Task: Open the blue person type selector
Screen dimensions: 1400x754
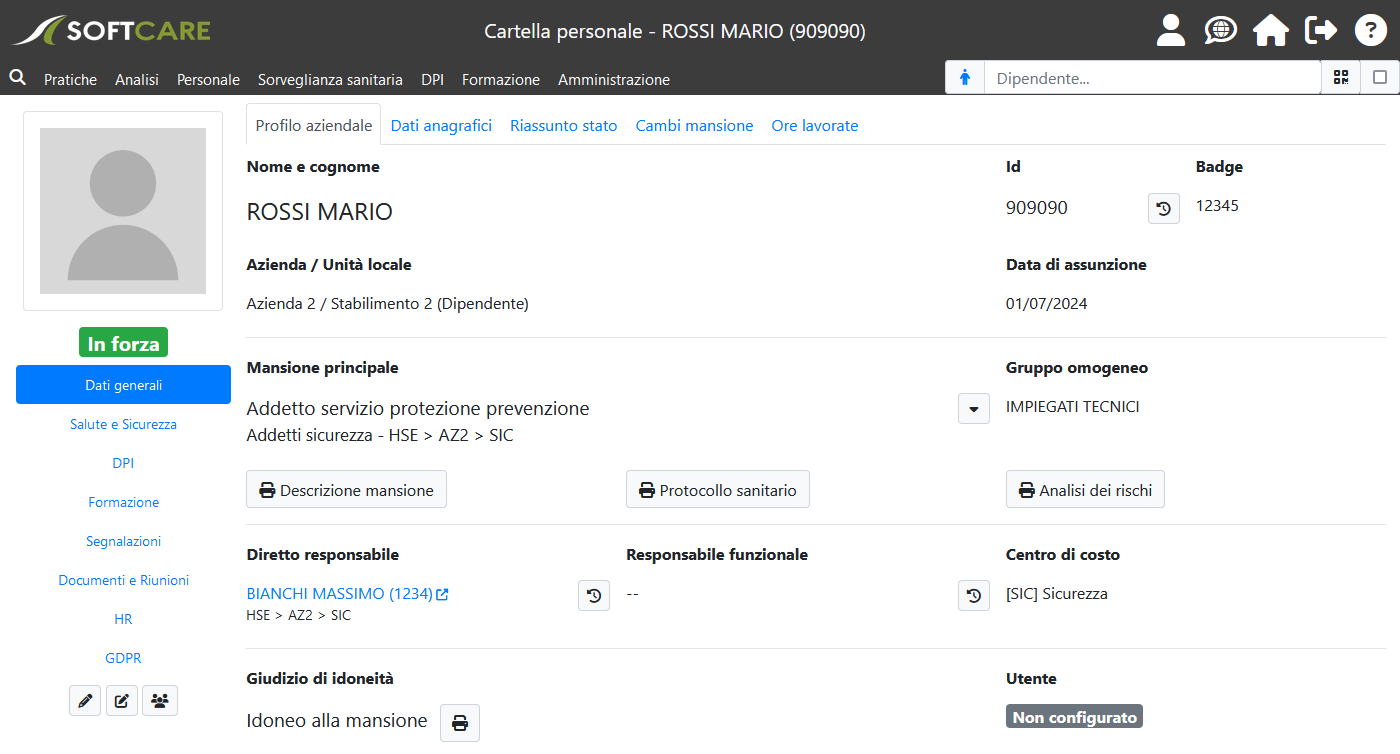Action: (x=965, y=78)
